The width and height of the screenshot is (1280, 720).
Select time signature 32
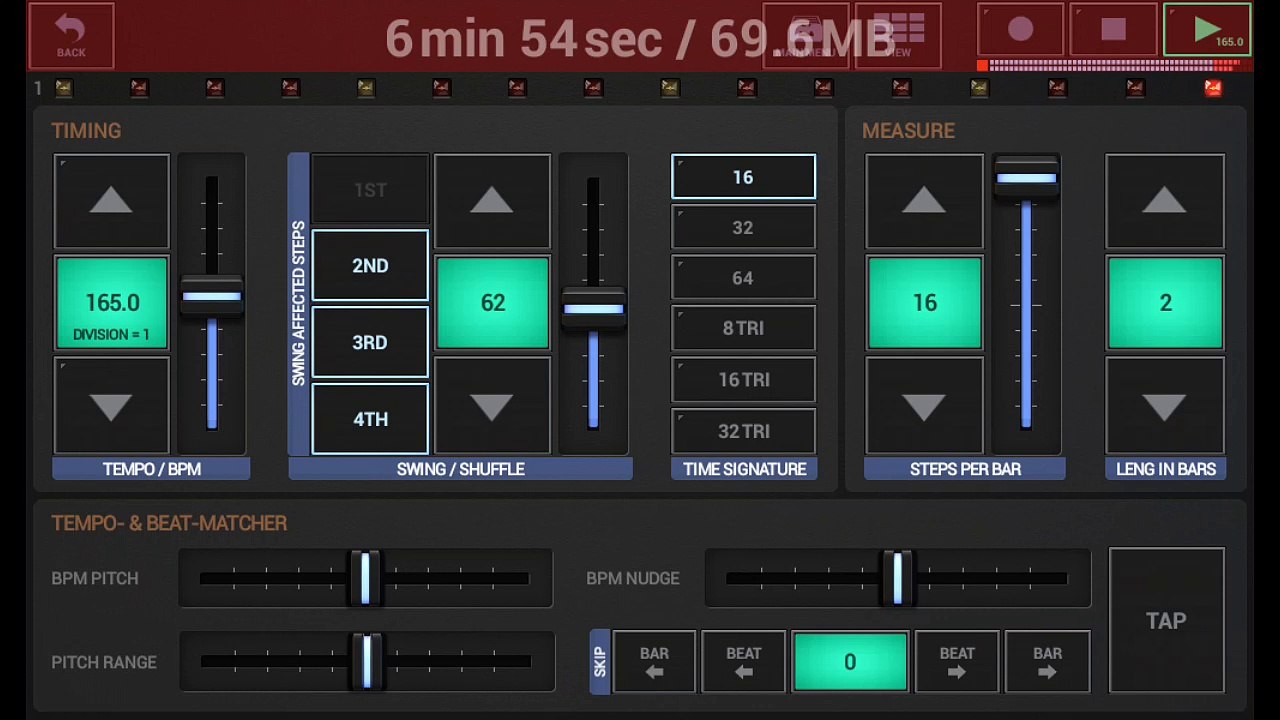point(743,227)
